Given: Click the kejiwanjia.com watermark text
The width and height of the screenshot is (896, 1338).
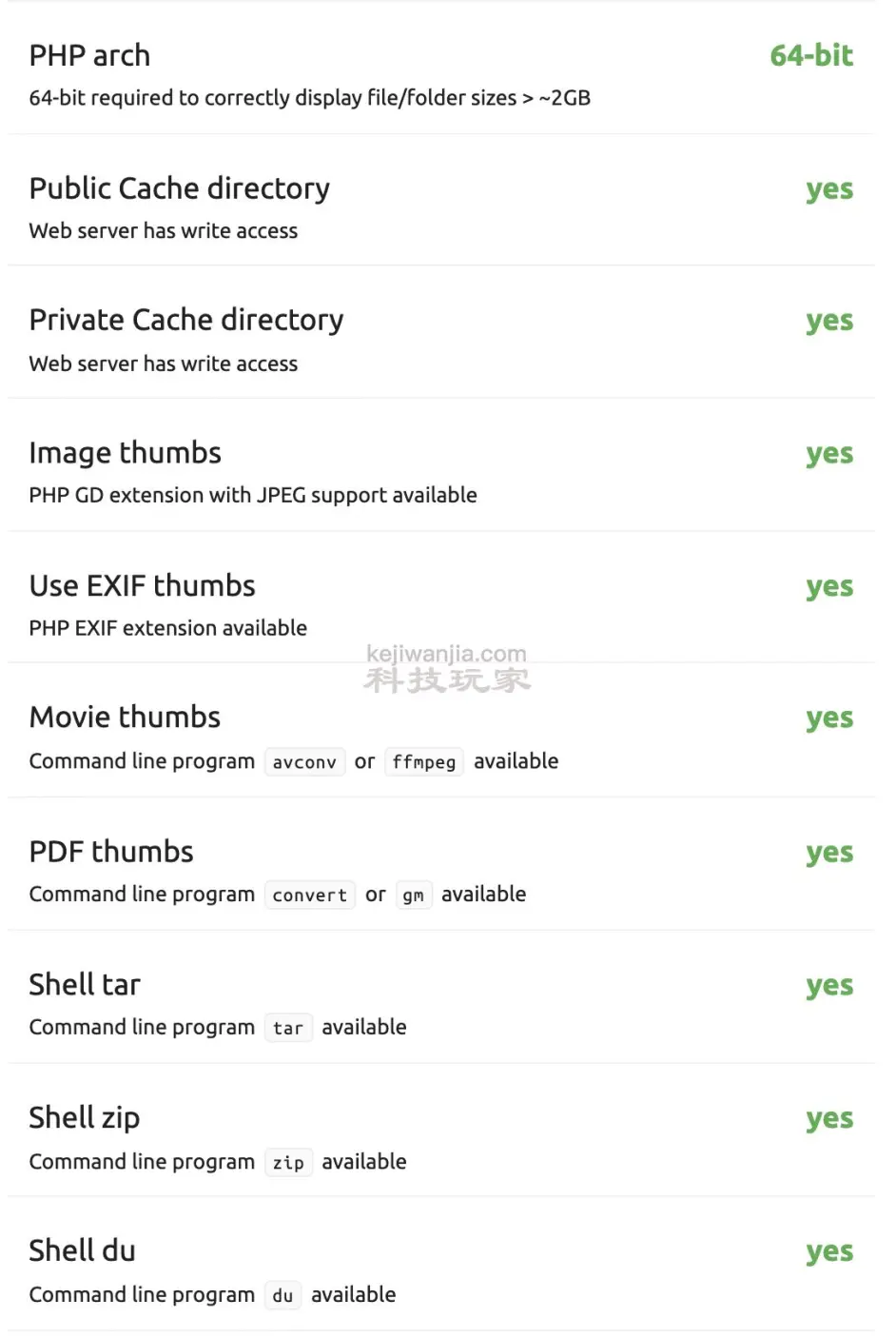Looking at the screenshot, I should tap(446, 654).
